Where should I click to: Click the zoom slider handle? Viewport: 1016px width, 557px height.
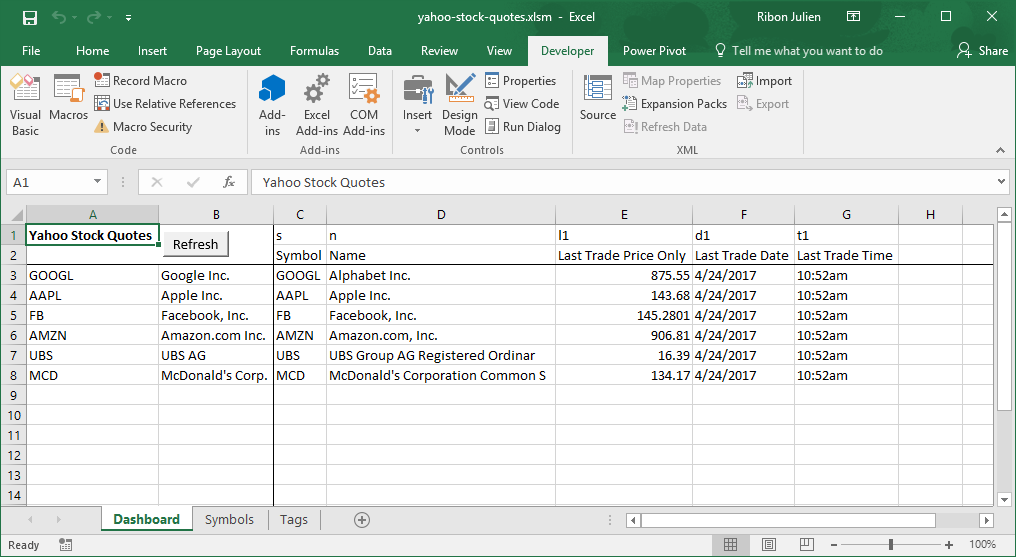pyautogui.click(x=892, y=545)
